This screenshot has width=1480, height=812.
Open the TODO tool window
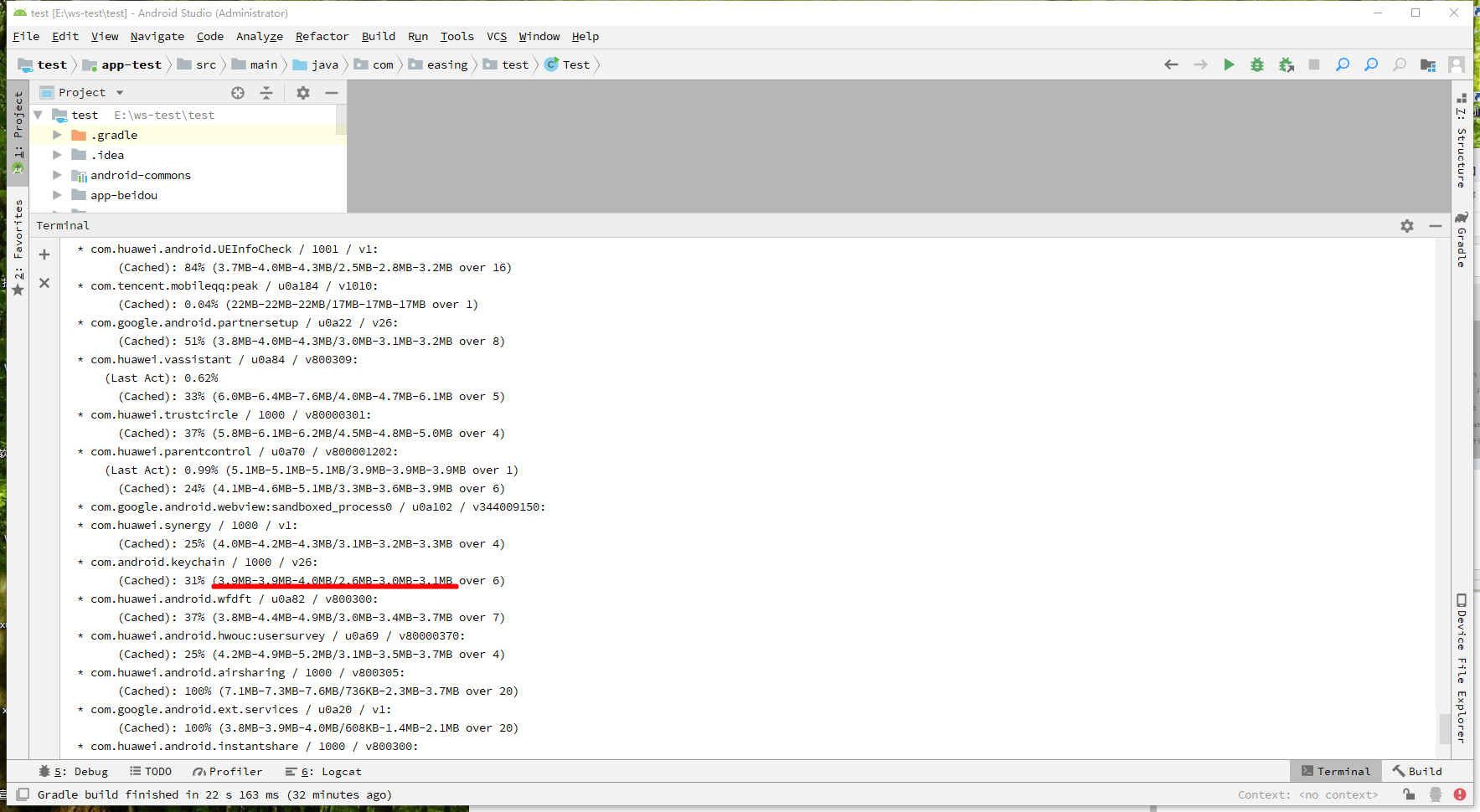(151, 772)
